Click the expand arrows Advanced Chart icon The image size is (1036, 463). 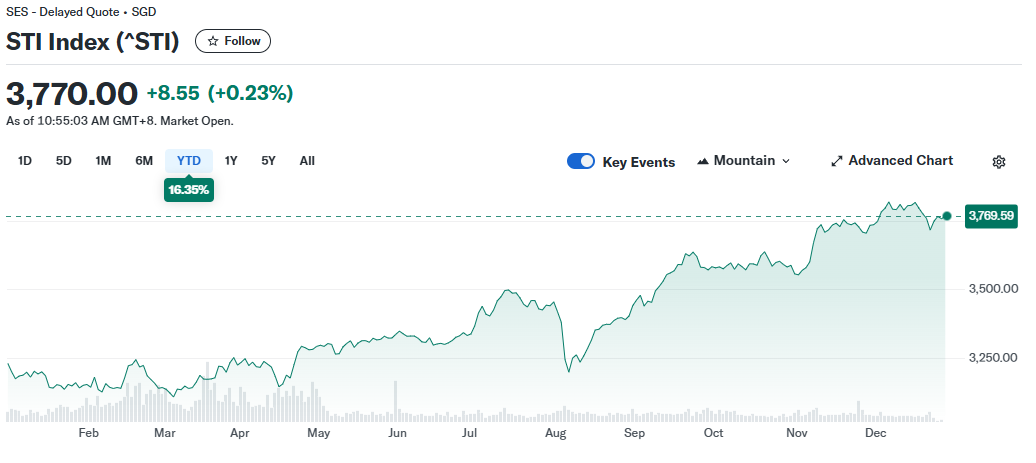837,161
